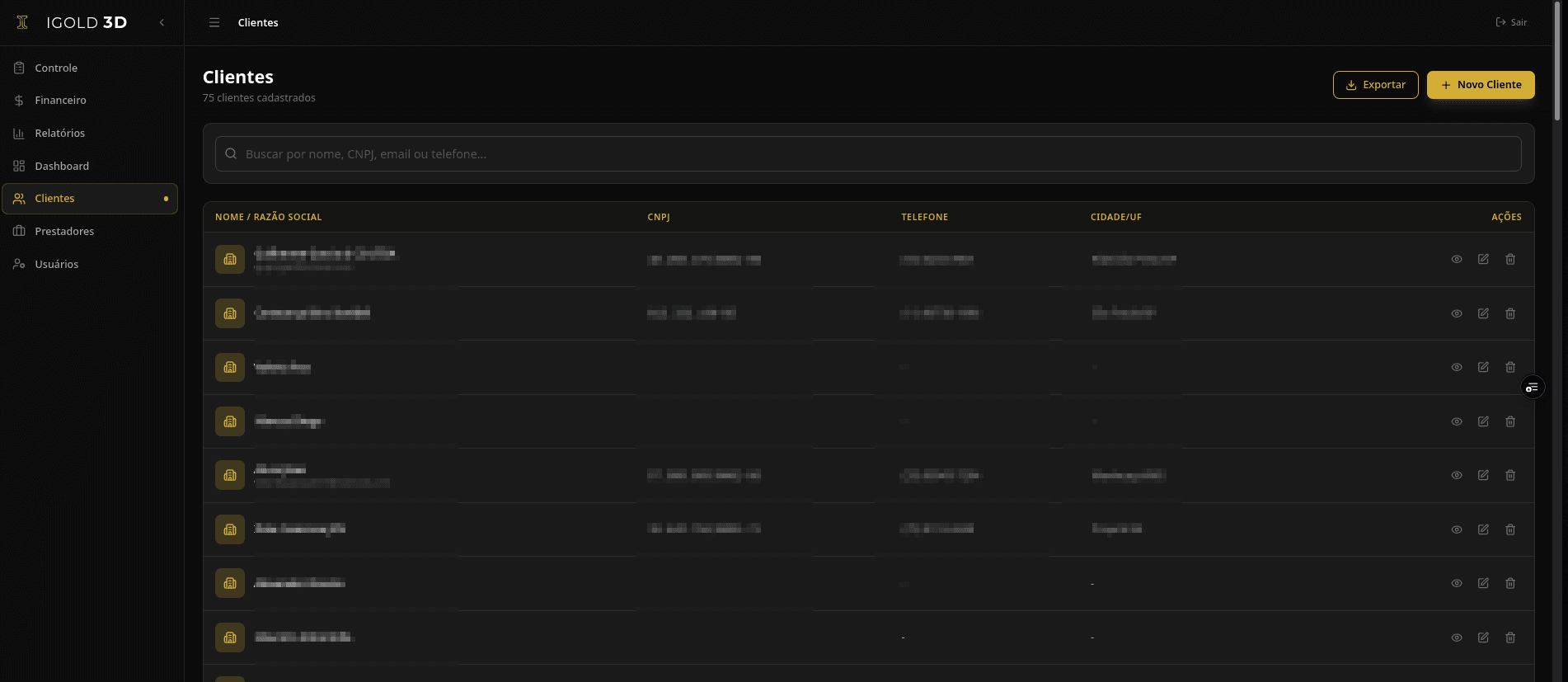Image resolution: width=1568 pixels, height=682 pixels.
Task: Remove the fourth client using its trash icon
Action: coord(1510,421)
